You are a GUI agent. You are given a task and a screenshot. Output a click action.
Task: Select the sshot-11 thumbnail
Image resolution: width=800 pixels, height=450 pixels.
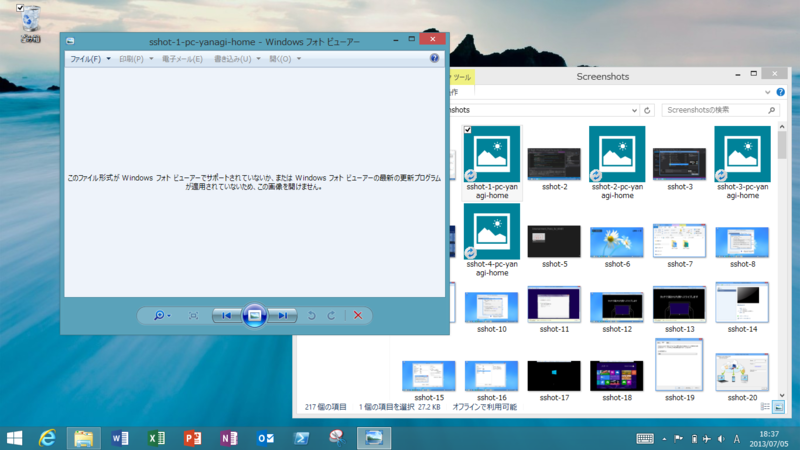click(x=554, y=305)
